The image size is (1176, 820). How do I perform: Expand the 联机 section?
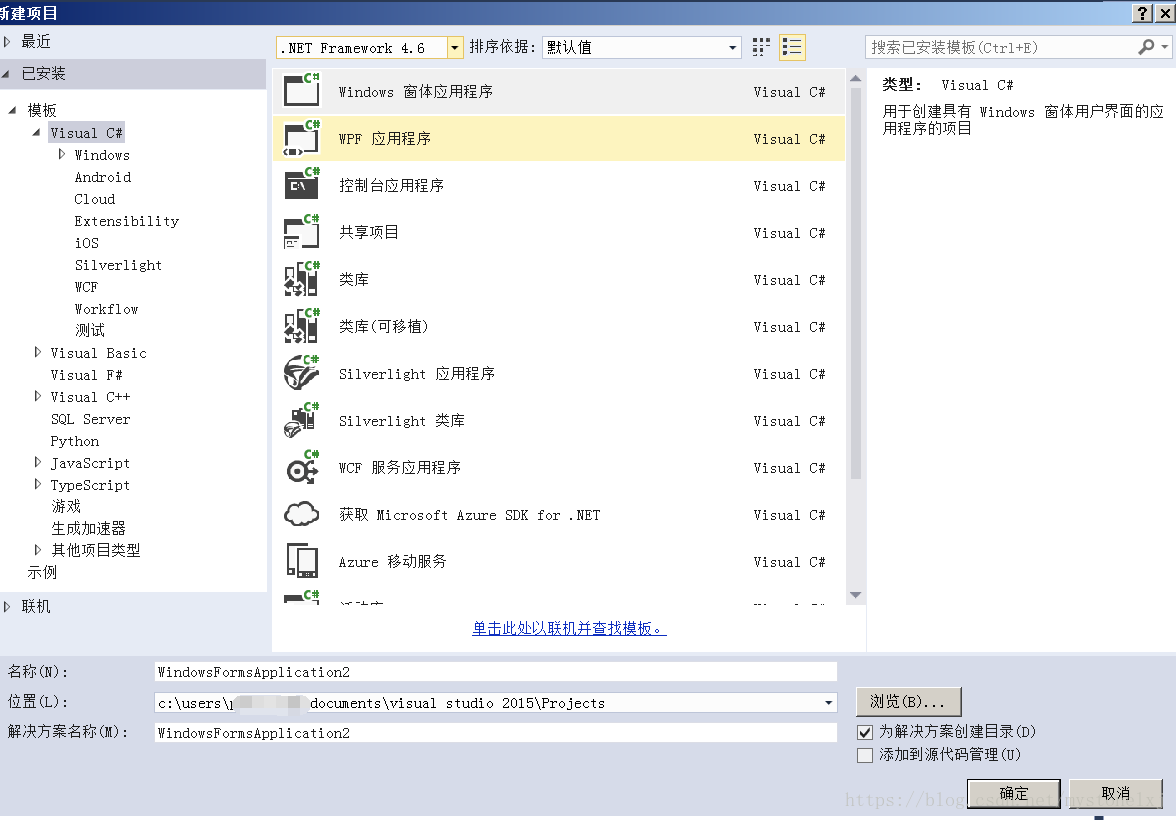pyautogui.click(x=8, y=606)
